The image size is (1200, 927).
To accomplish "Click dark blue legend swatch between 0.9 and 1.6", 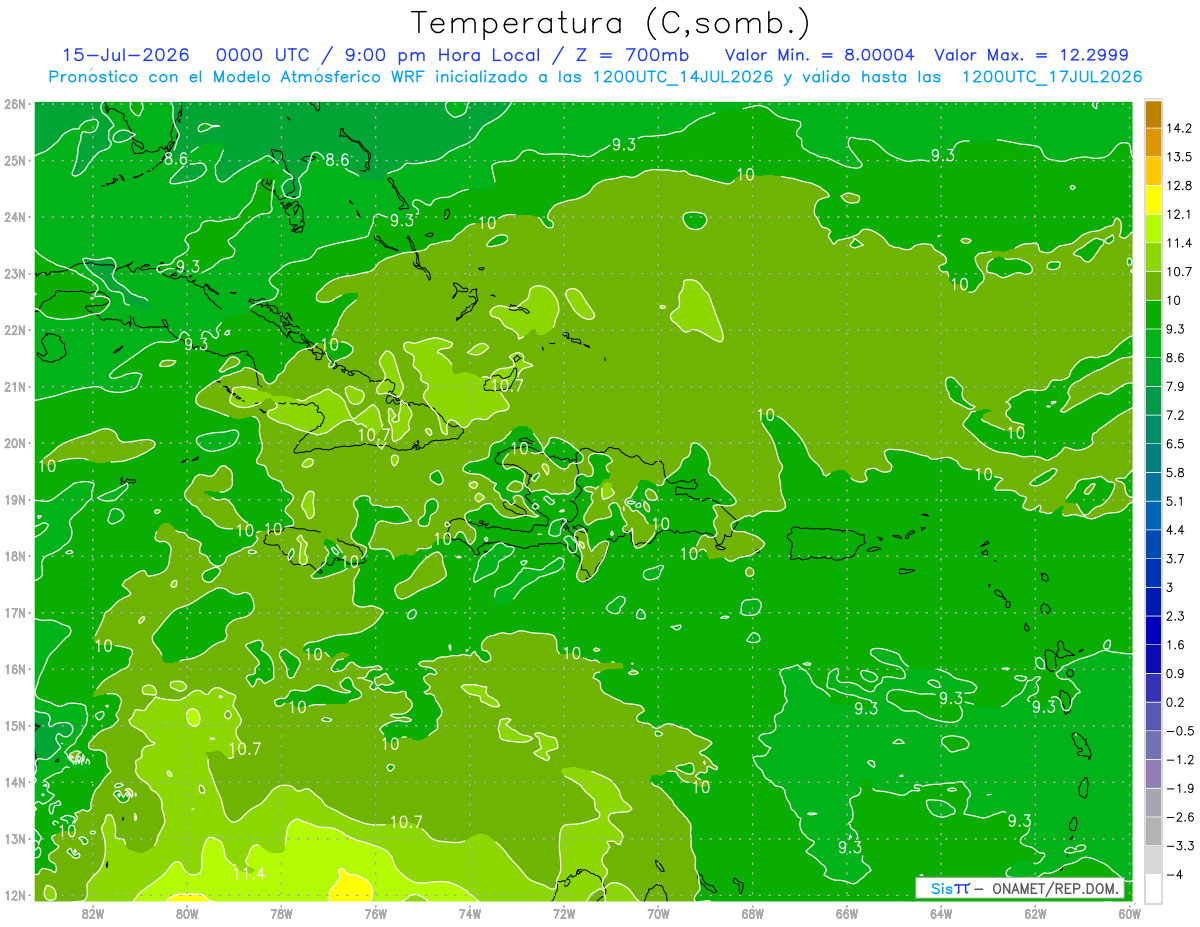I will click(1153, 659).
